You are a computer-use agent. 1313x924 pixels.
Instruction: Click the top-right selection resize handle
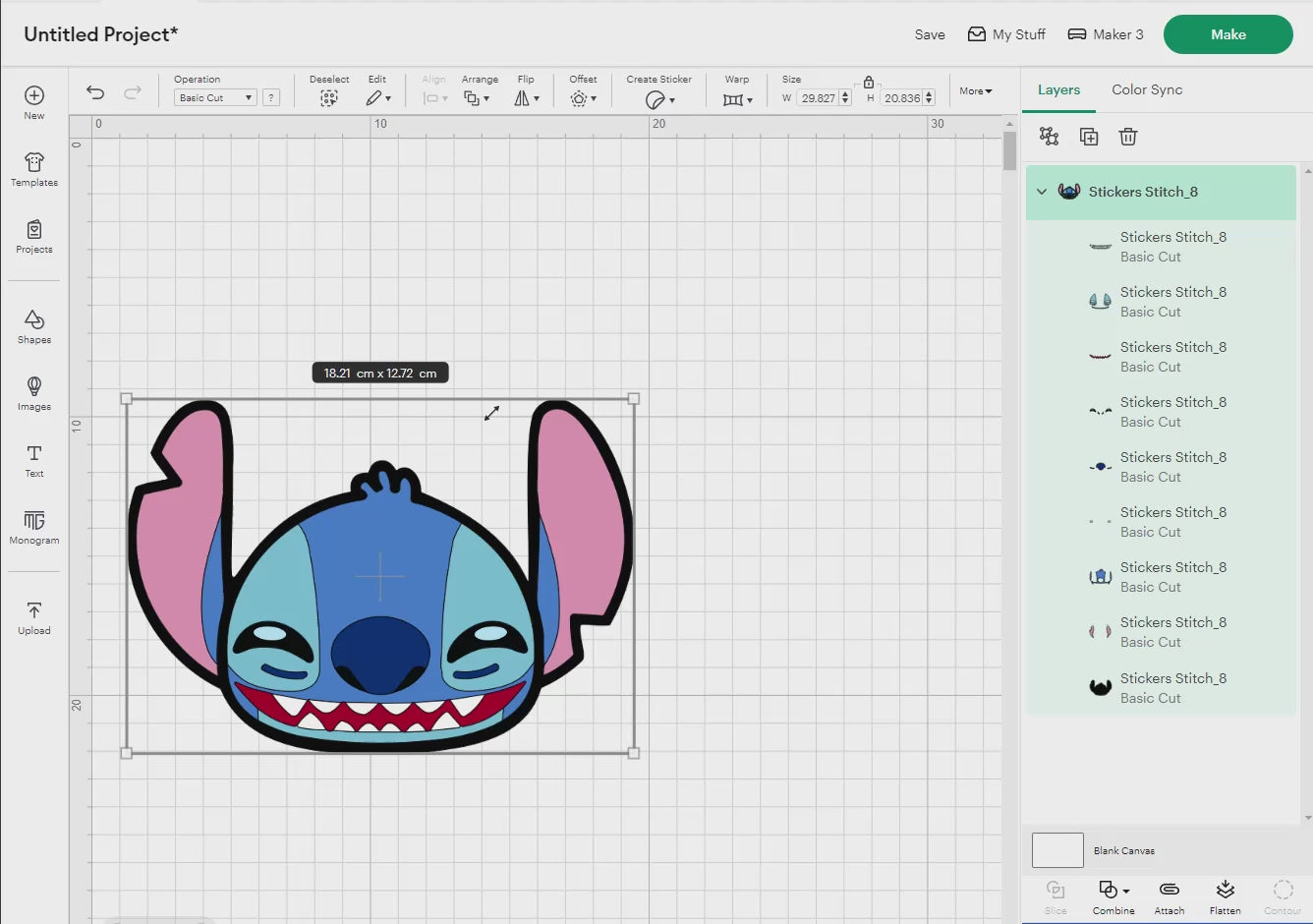tap(634, 399)
